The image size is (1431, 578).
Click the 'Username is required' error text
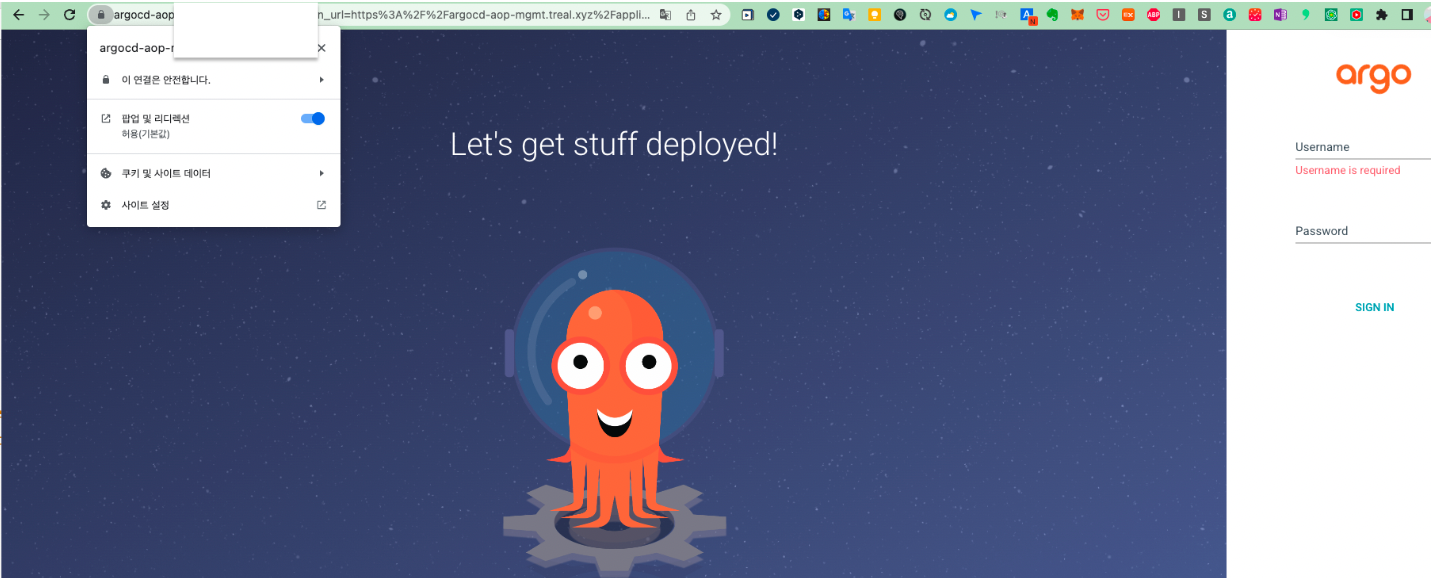click(x=1347, y=170)
